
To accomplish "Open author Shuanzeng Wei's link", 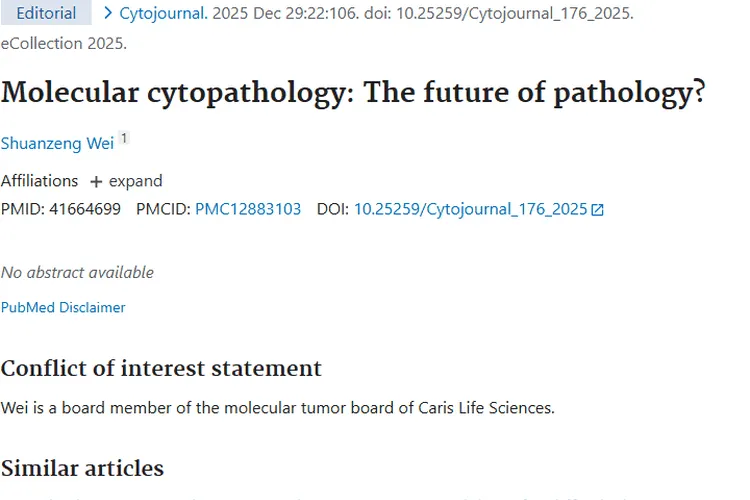I will (x=57, y=143).
